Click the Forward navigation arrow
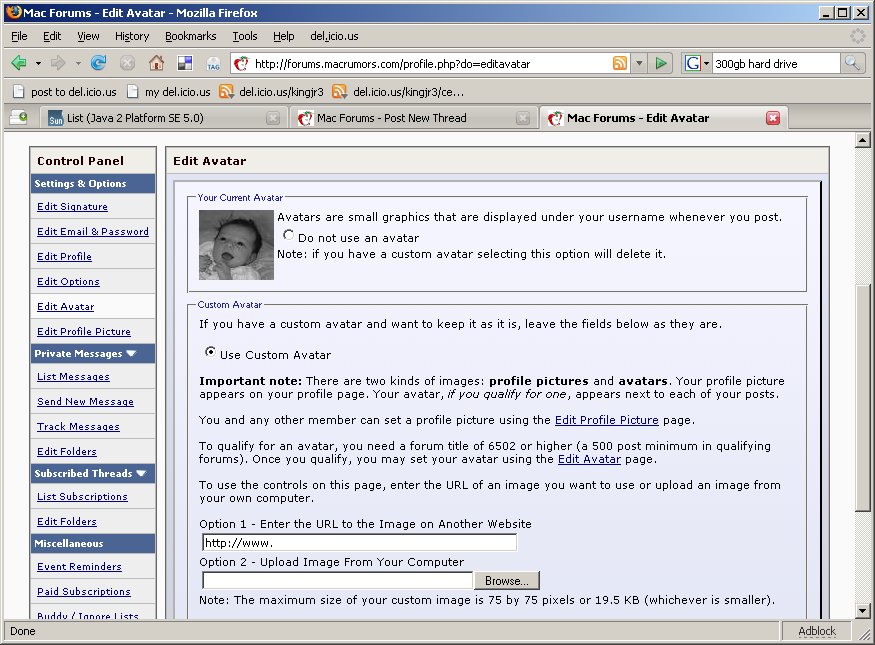Screen dimensions: 875x645 click(x=58, y=63)
